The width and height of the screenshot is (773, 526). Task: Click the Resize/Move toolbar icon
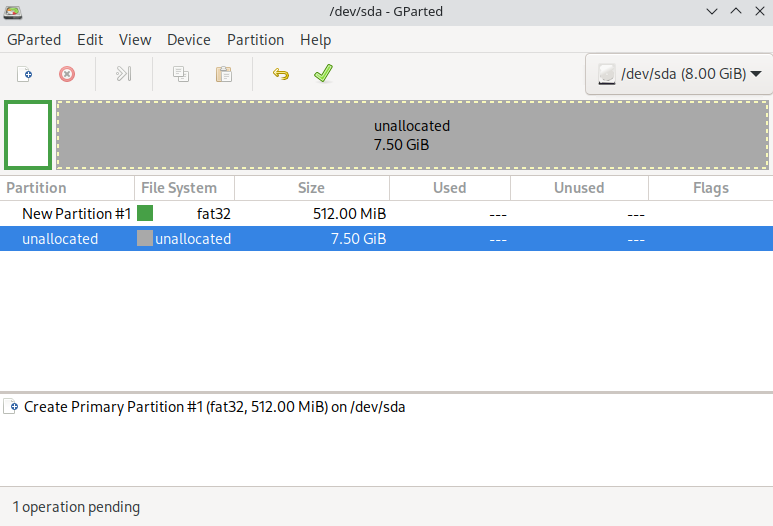(x=124, y=74)
